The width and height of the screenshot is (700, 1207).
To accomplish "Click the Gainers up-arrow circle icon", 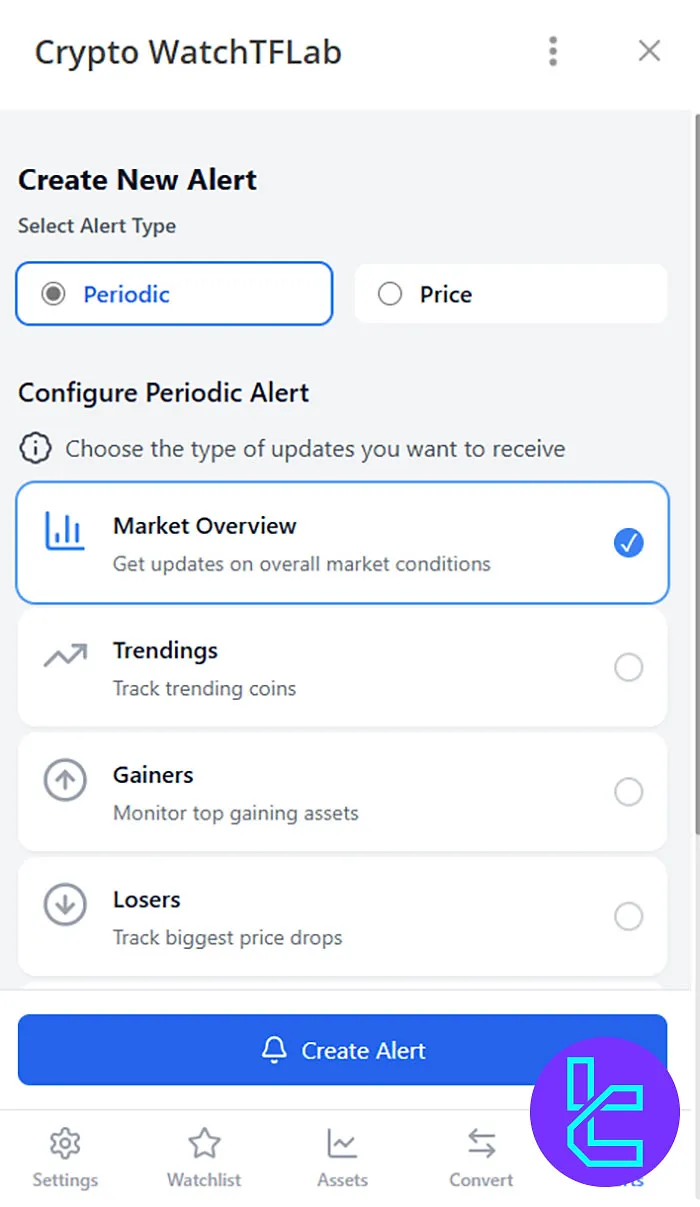I will click(x=64, y=781).
